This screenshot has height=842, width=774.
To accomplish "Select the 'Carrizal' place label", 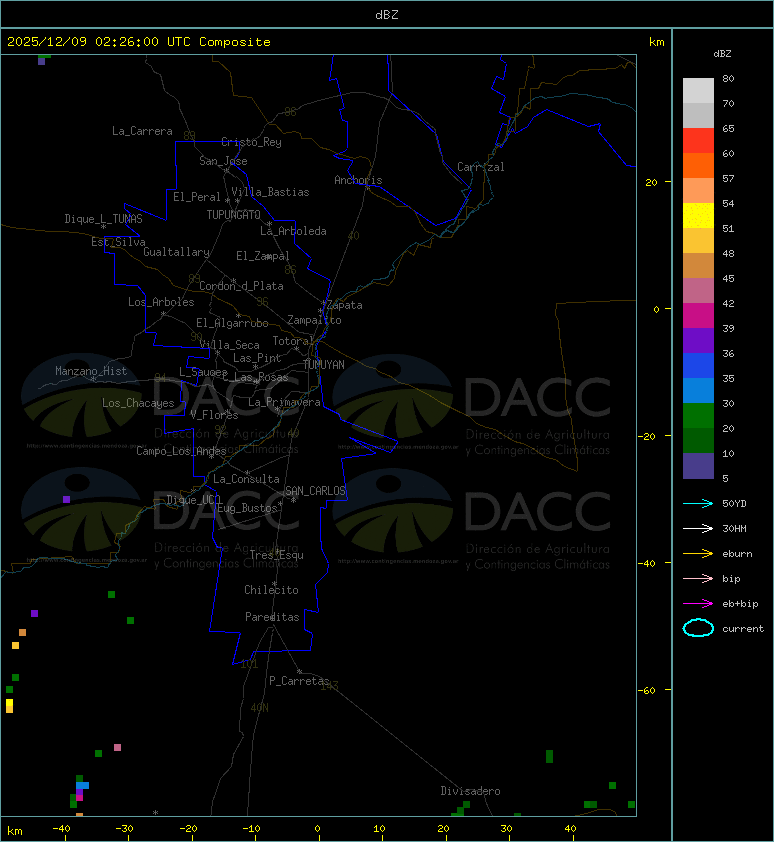I will click(481, 167).
